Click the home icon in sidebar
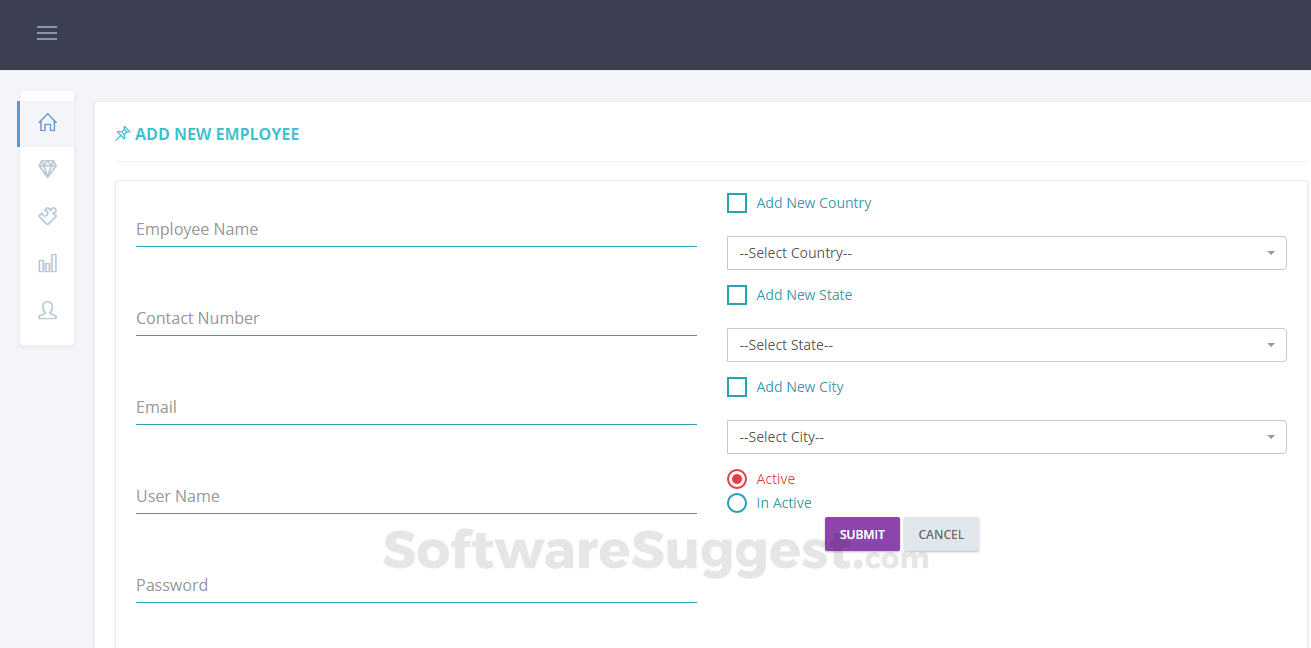 point(47,123)
